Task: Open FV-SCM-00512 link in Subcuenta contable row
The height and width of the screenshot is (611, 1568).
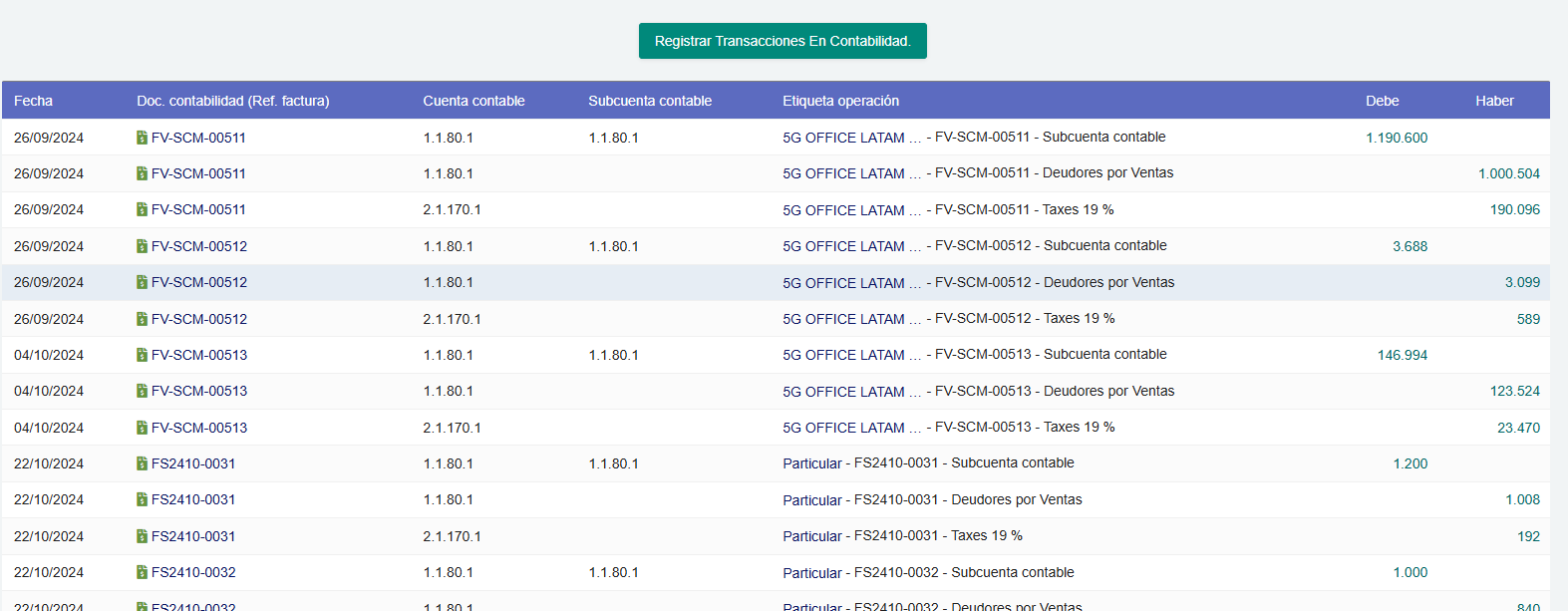Action: pos(199,246)
